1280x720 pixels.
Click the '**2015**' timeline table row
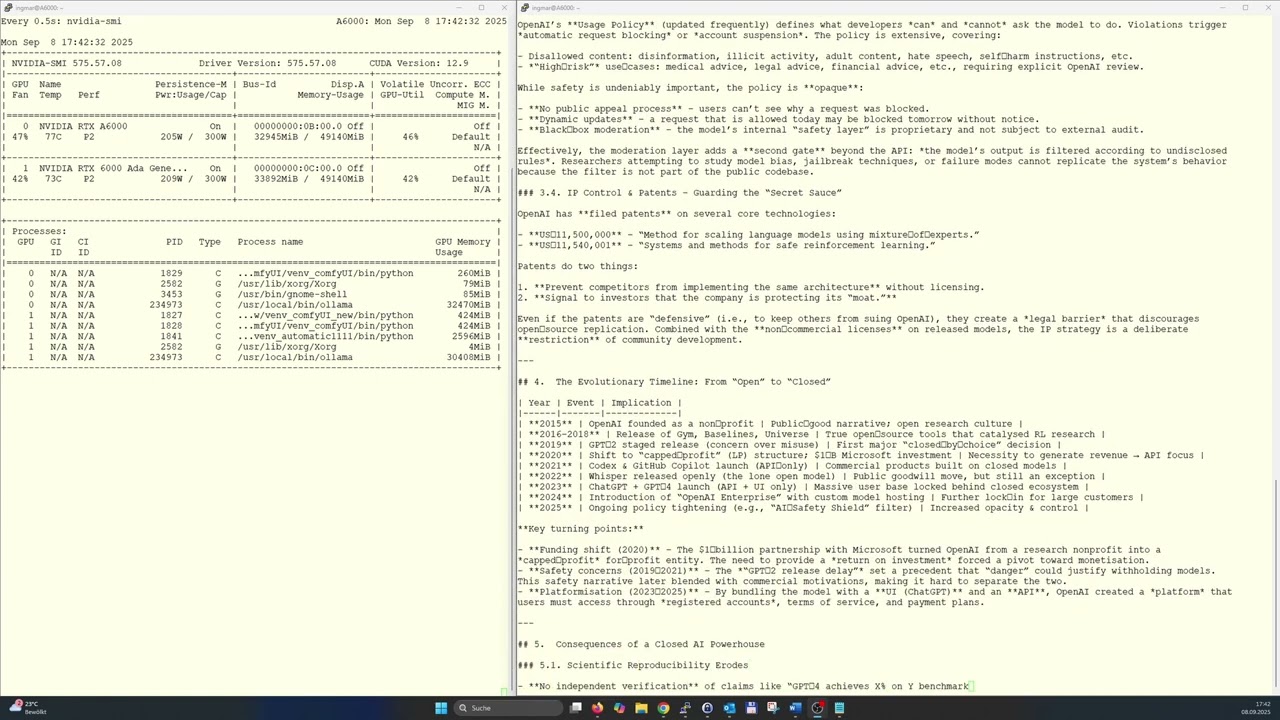pyautogui.click(x=770, y=423)
